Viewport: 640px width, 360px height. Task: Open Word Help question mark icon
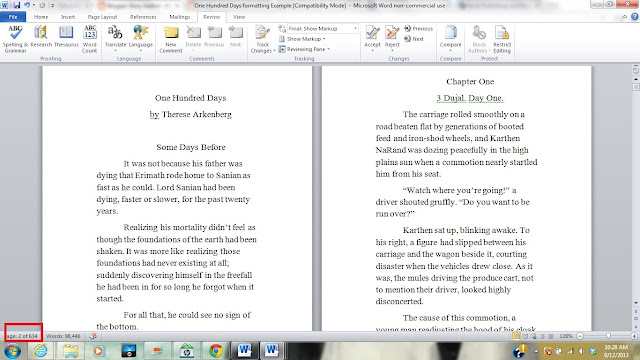click(635, 17)
